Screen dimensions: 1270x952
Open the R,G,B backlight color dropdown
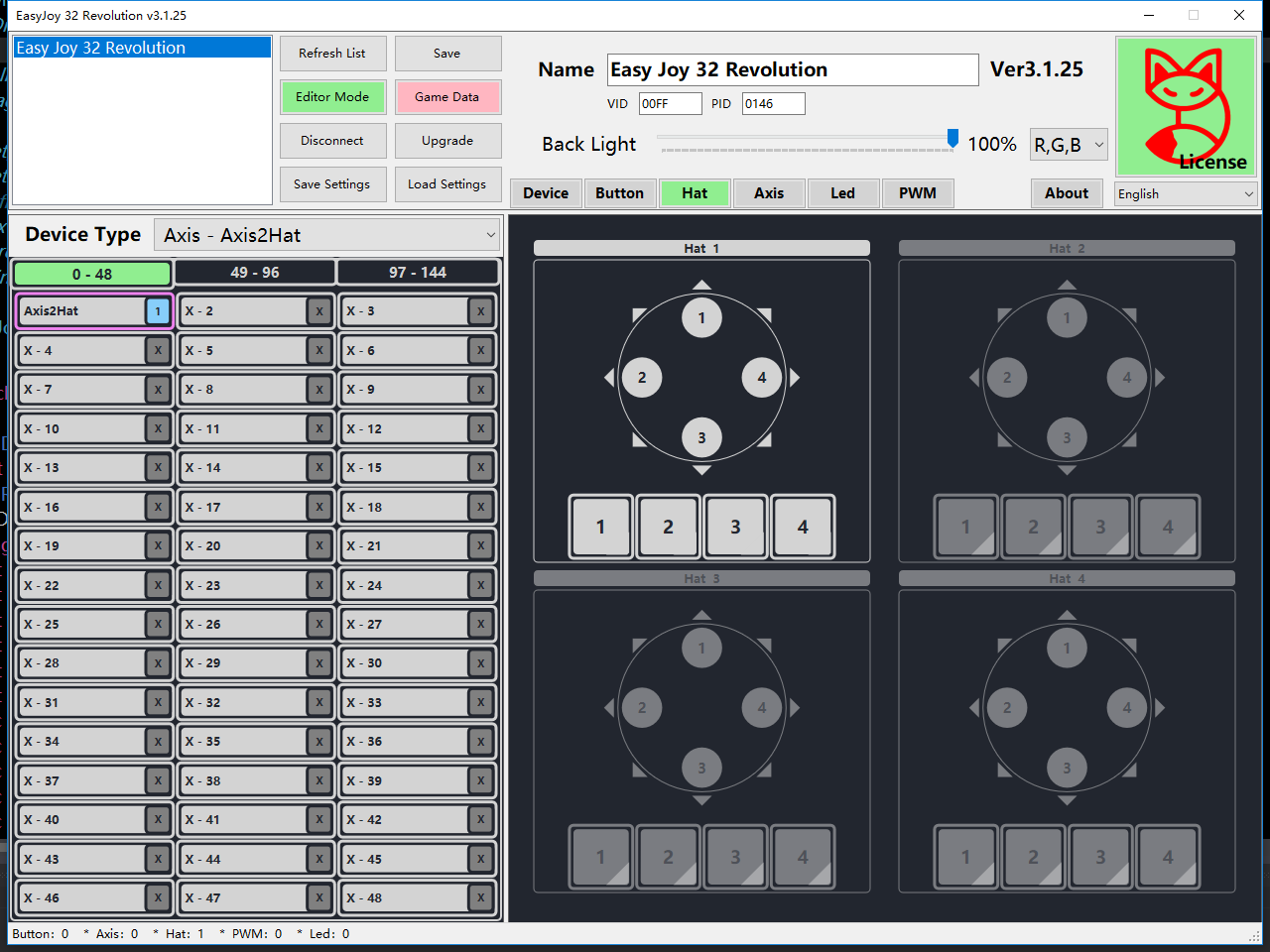1069,145
